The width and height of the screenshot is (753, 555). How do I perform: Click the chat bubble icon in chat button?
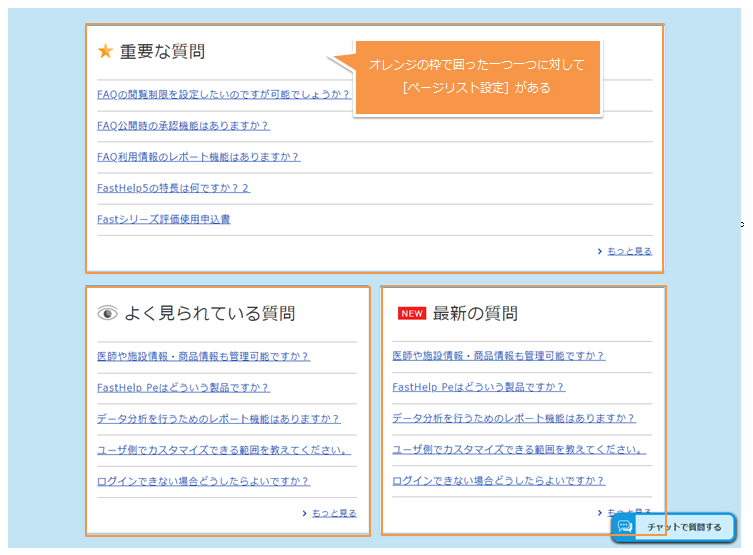[x=625, y=526]
